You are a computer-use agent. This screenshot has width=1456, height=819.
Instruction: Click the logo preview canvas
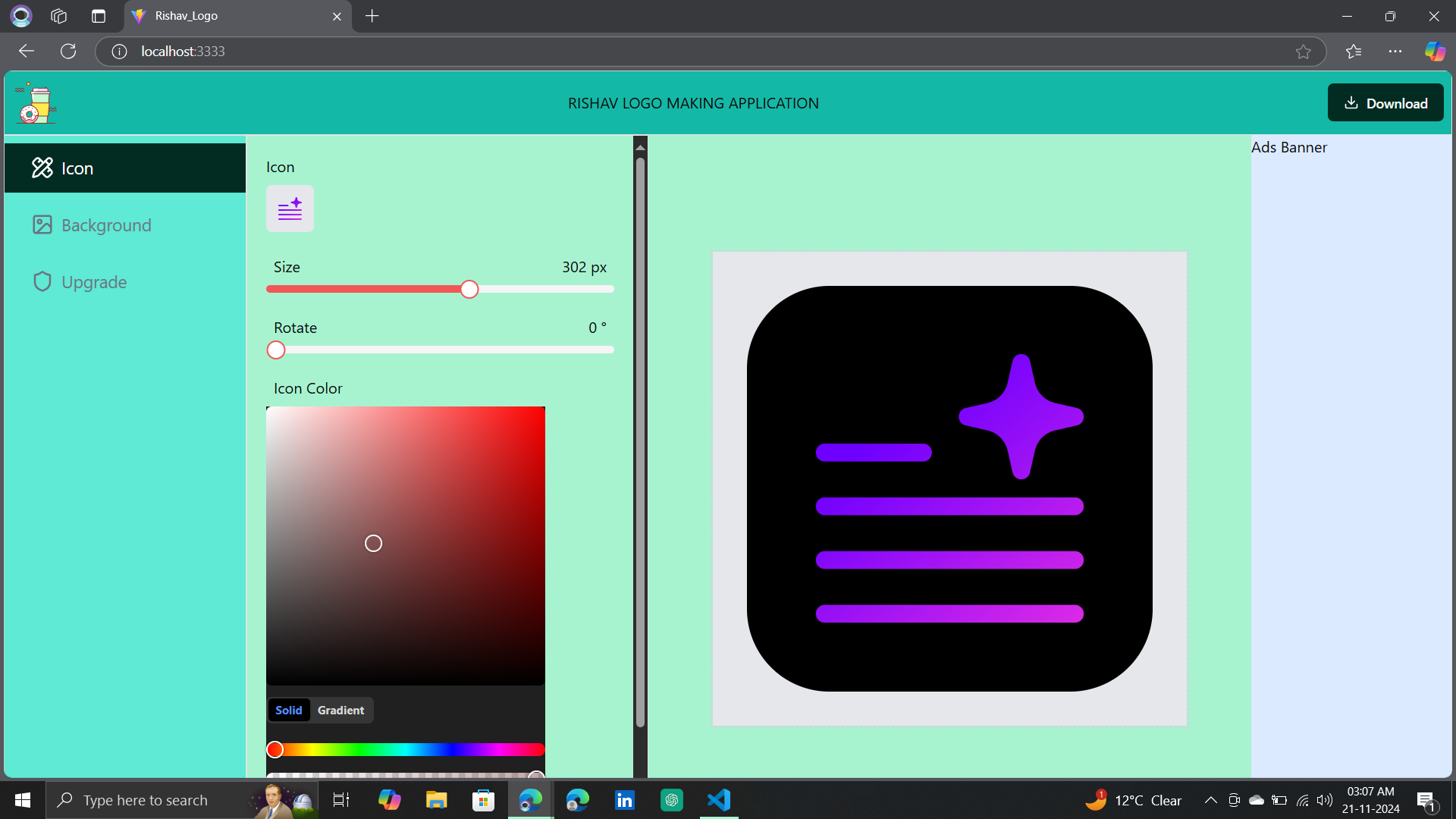[x=949, y=488]
